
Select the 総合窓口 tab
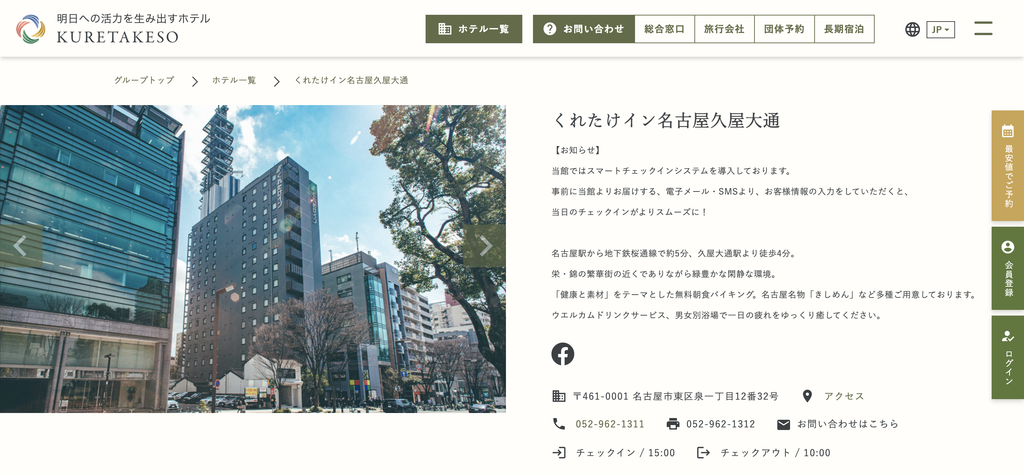pos(664,29)
